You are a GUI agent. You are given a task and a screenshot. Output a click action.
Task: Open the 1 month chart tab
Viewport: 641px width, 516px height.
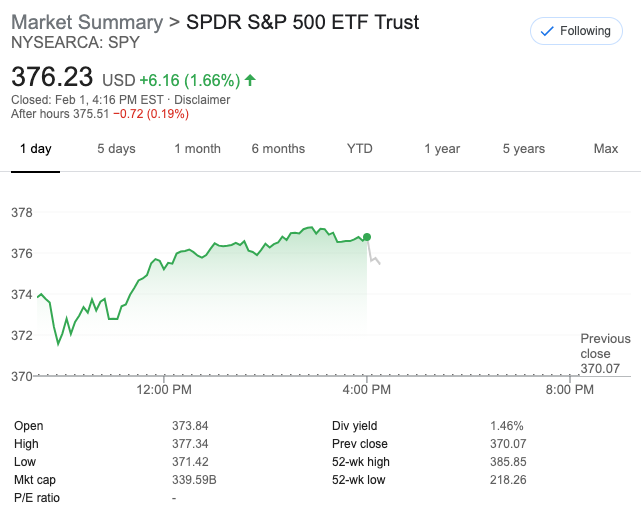[197, 149]
